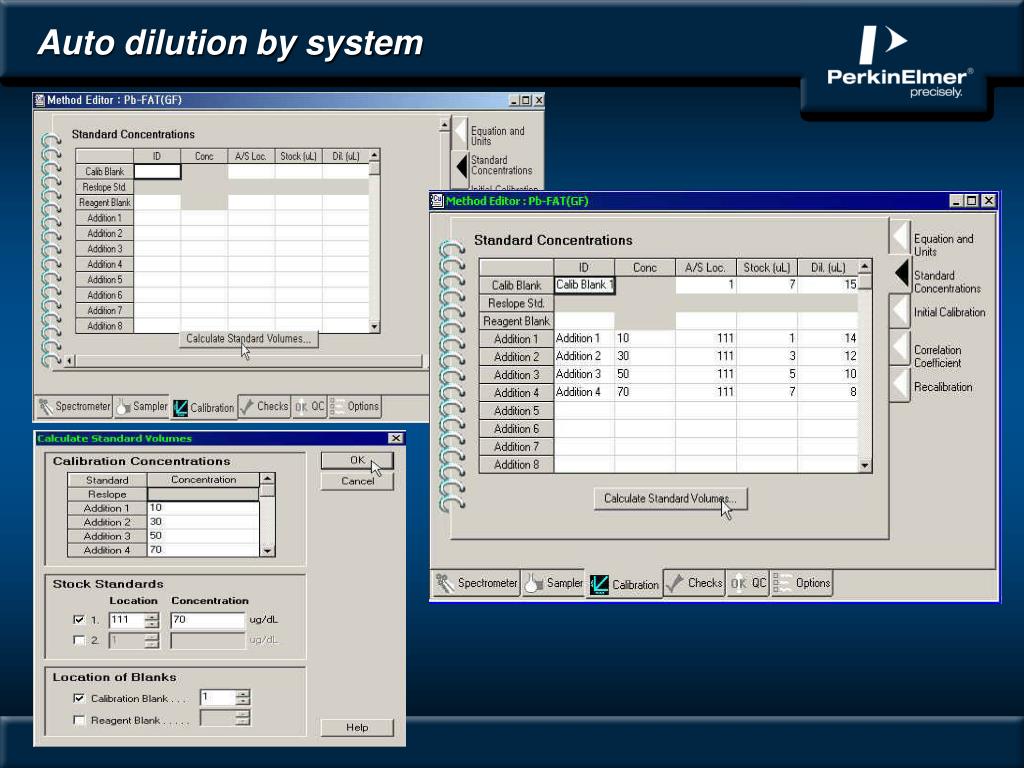
Task: Click Addition 3 Conc cell with 50
Action: 645,374
